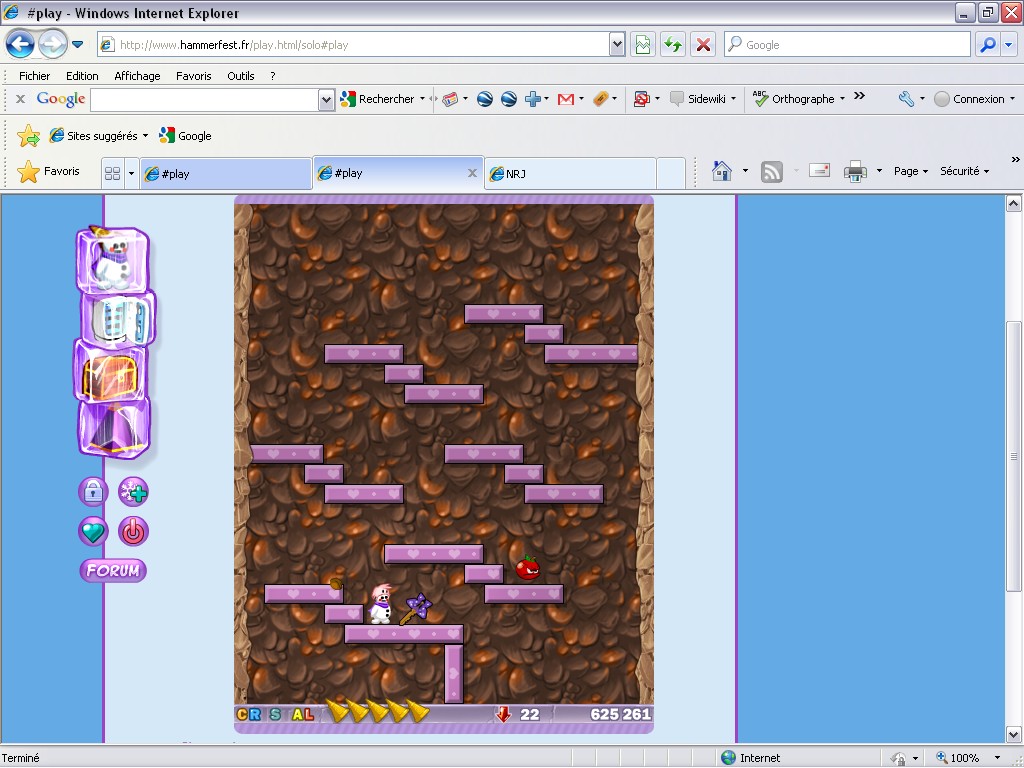Click the quick tabs grid icon
The width and height of the screenshot is (1024, 768).
click(112, 173)
